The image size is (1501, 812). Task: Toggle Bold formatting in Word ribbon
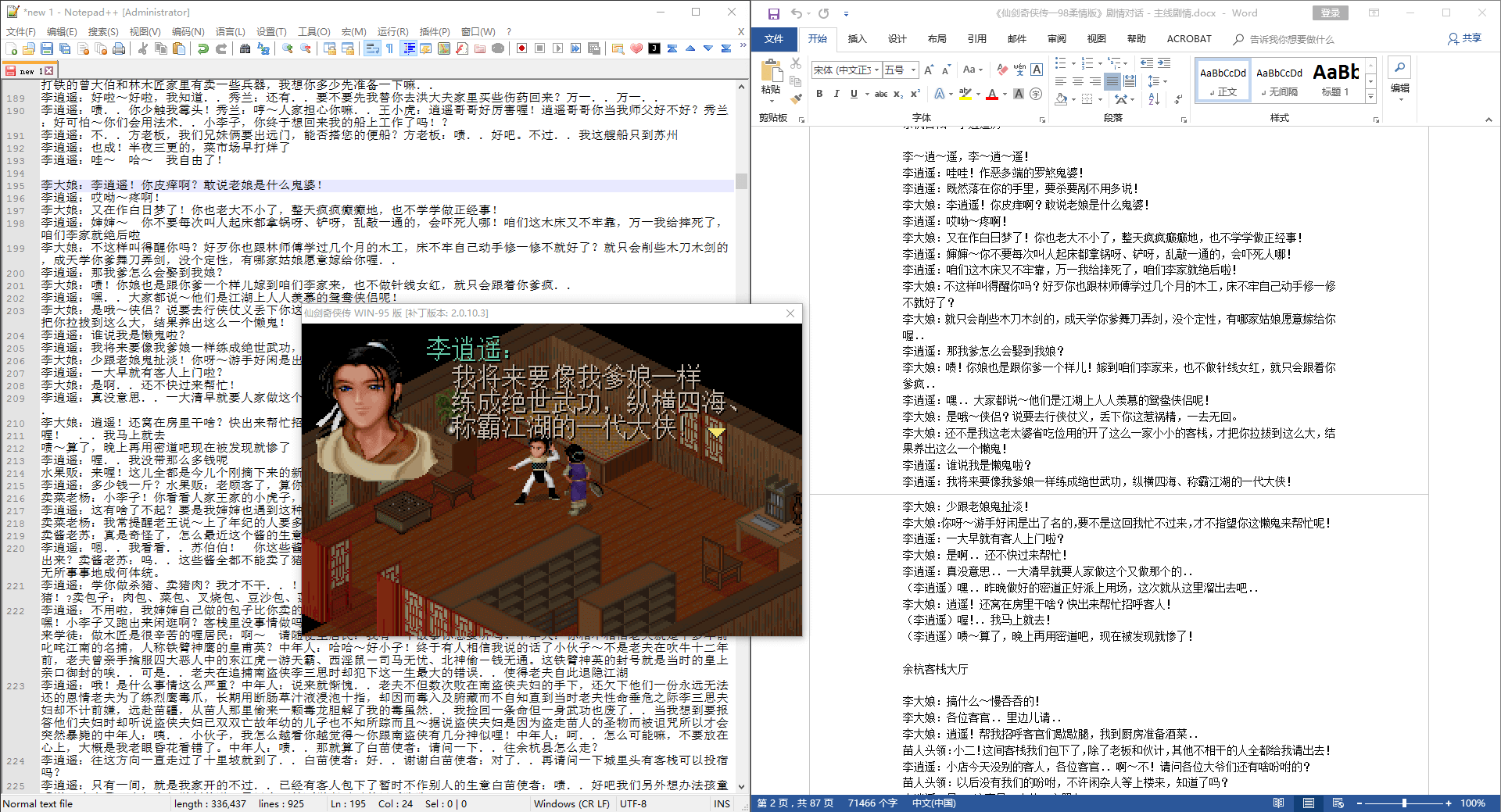(x=819, y=94)
